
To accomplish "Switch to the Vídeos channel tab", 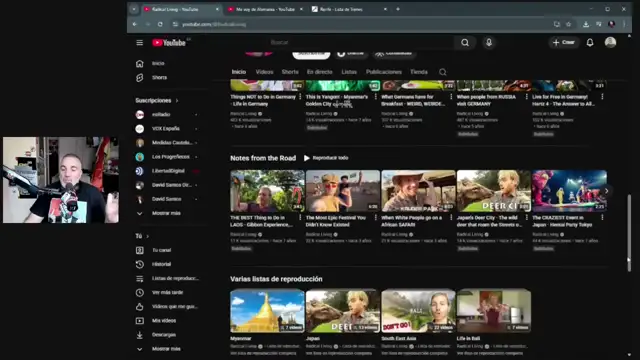I will click(x=264, y=72).
